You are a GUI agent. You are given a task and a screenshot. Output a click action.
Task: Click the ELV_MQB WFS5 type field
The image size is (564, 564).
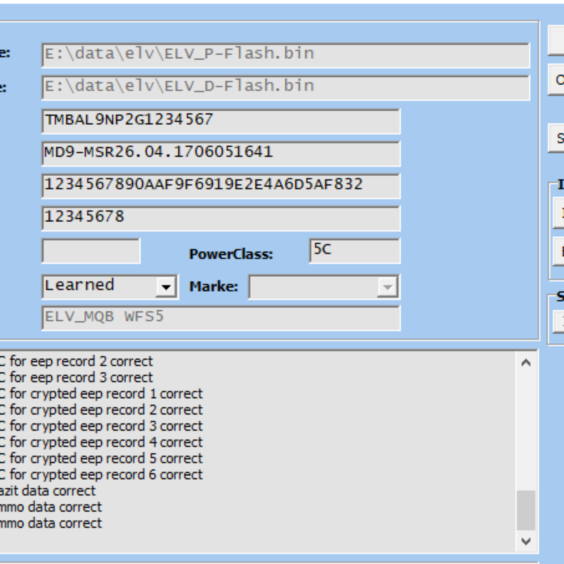[221, 318]
